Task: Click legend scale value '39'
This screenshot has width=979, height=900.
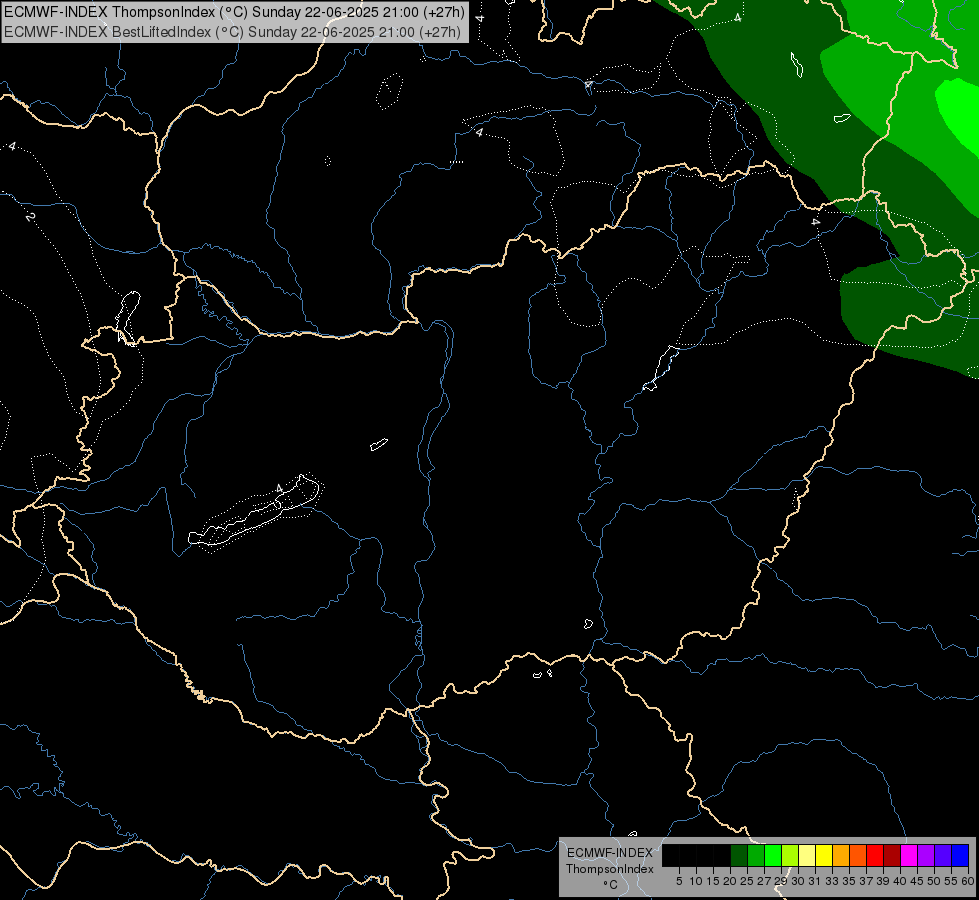Action: [883, 881]
